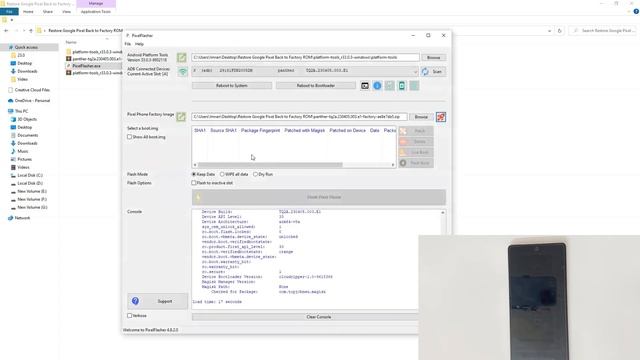Click the Live Boot button
This screenshot has width=640, height=360.
tap(416, 152)
